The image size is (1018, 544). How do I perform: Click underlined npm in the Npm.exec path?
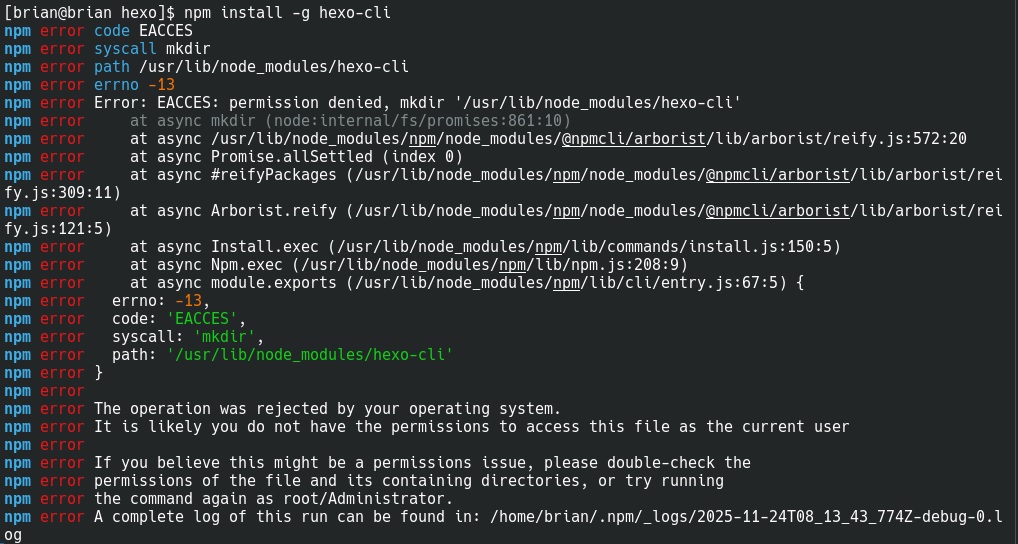click(x=512, y=264)
